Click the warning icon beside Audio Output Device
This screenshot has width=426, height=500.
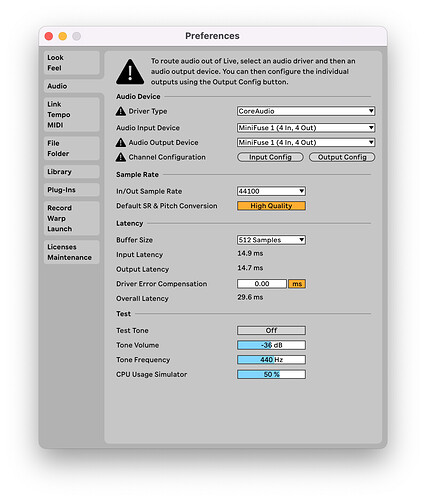pyautogui.click(x=121, y=143)
